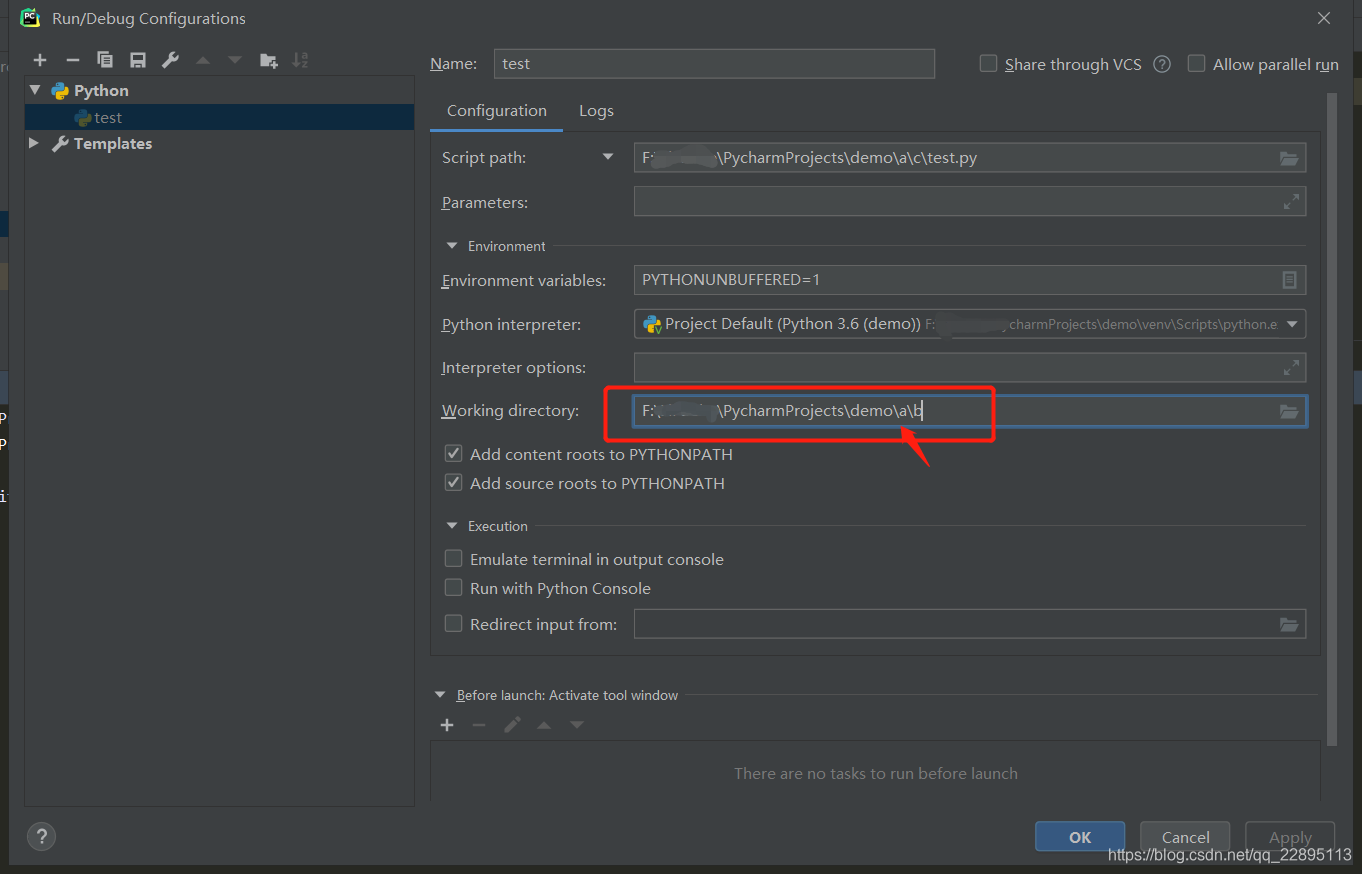Enable Share through VCS
The height and width of the screenshot is (874, 1362).
[x=988, y=64]
